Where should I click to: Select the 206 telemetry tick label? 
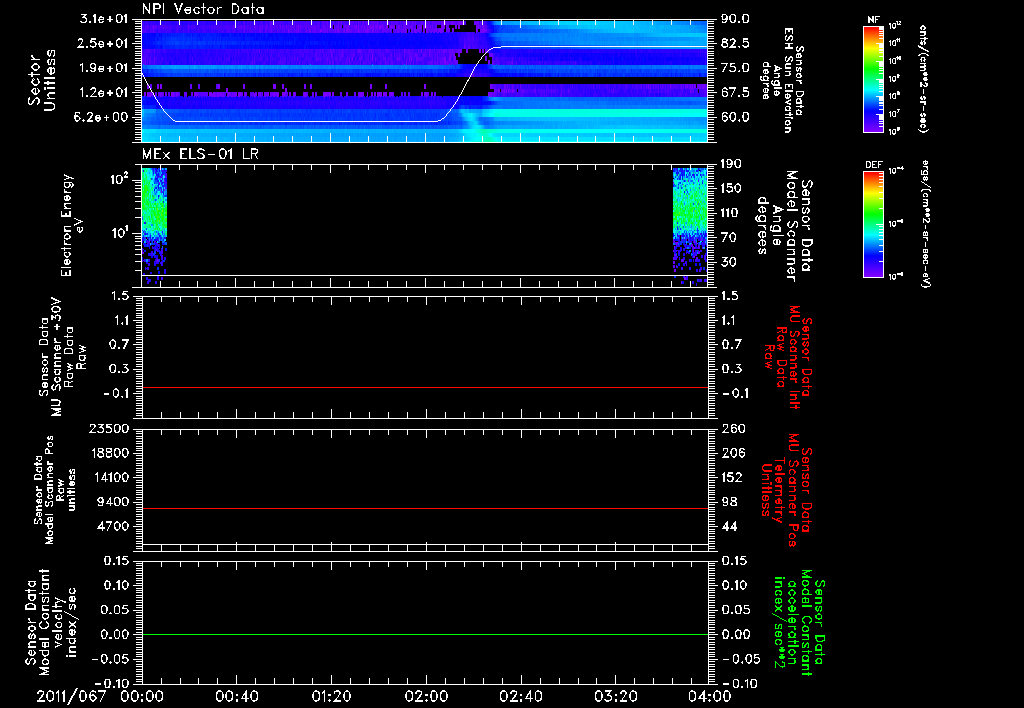(731, 453)
